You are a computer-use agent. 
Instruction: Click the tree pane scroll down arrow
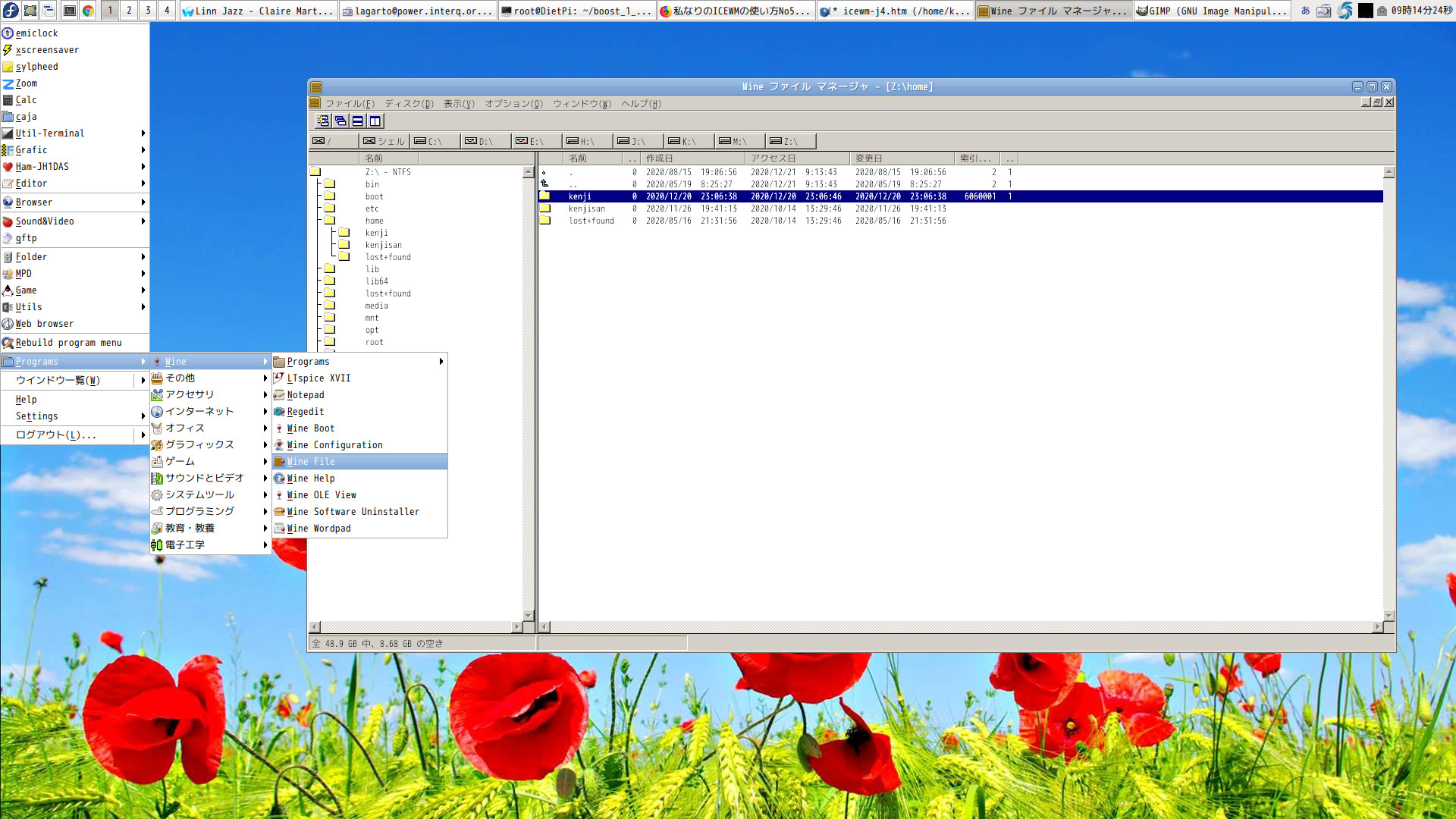[528, 616]
